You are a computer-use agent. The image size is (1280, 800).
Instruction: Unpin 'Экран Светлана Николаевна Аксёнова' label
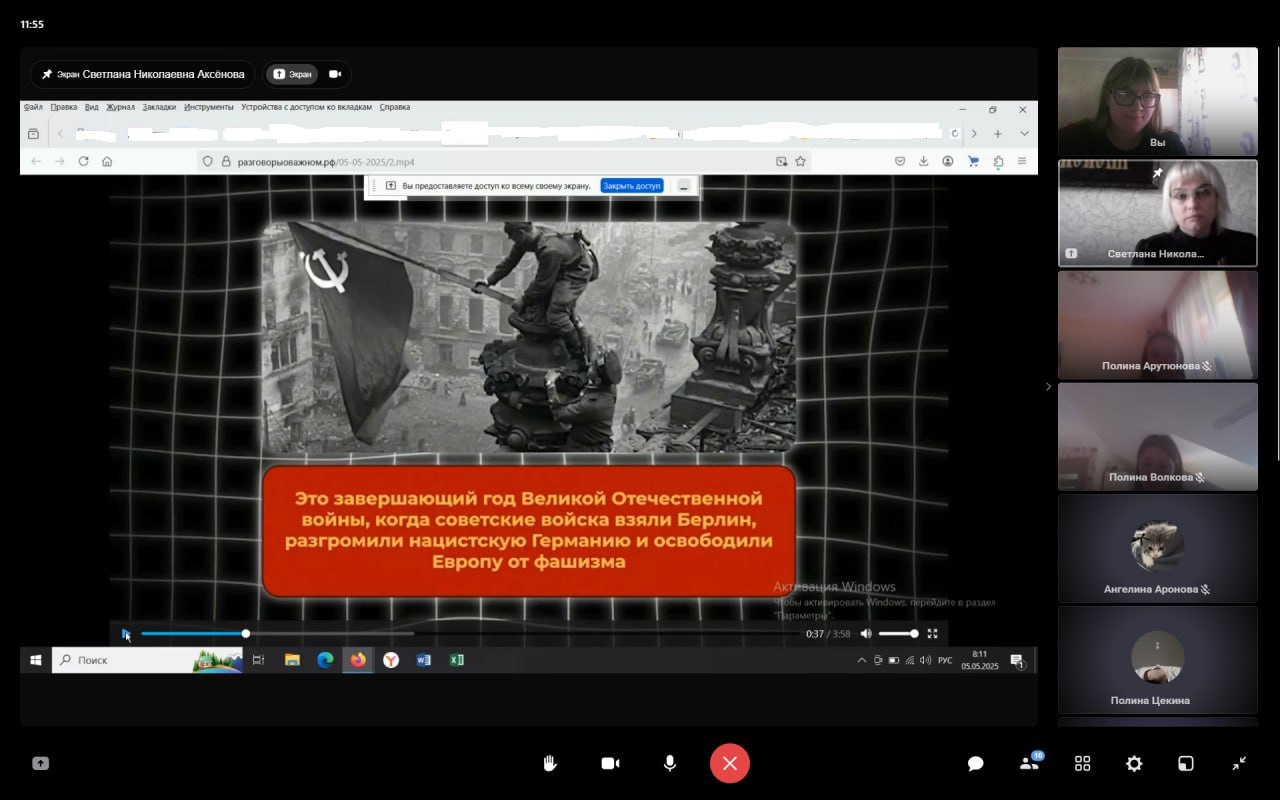click(x=142, y=74)
